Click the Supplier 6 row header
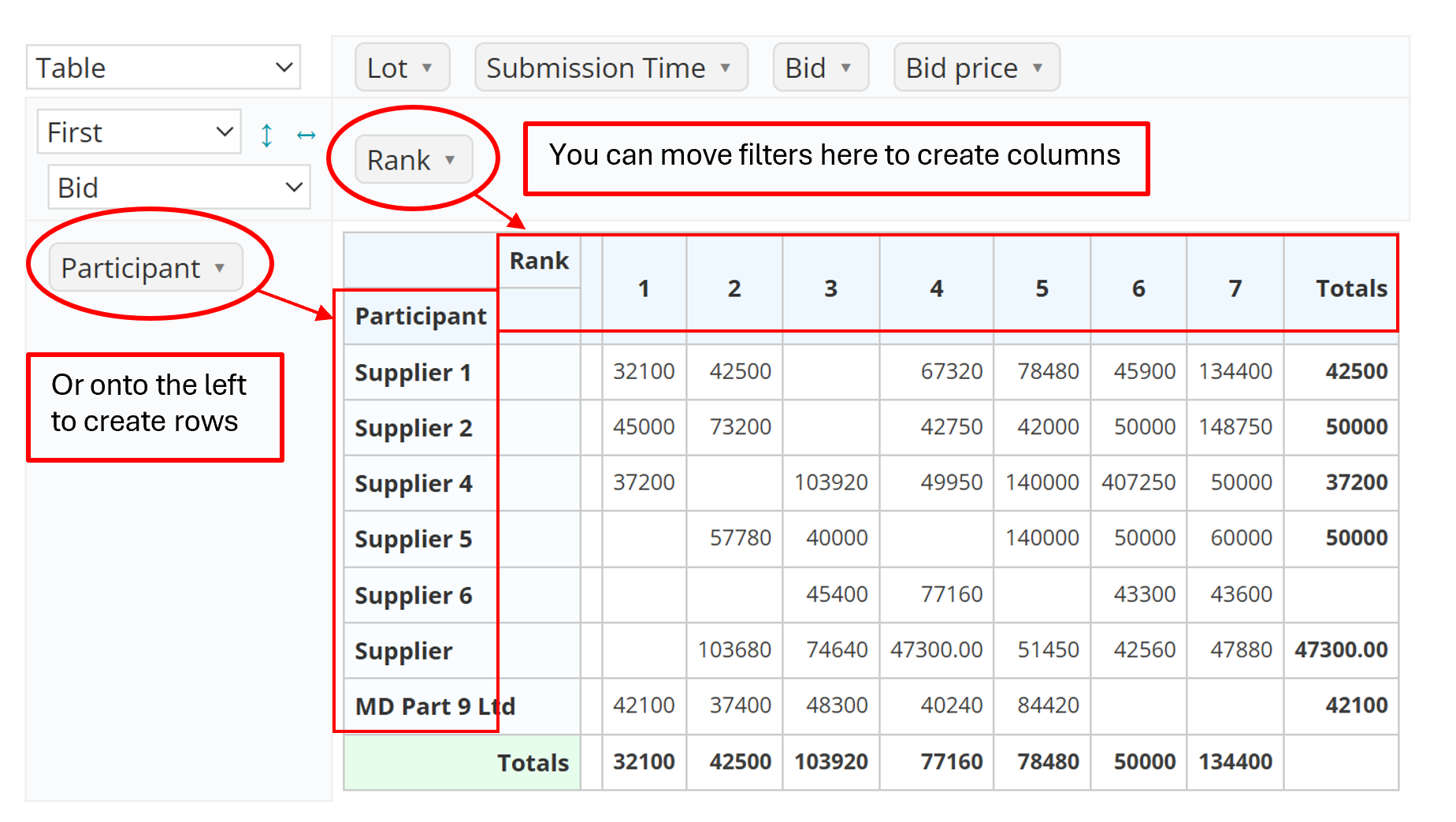Screen dimensions: 1456x822 tap(413, 595)
